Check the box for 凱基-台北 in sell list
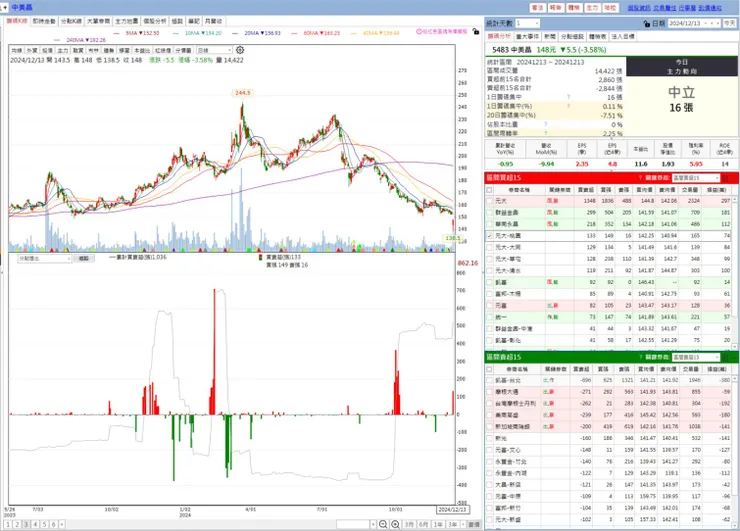The image size is (740, 531). pyautogui.click(x=489, y=380)
